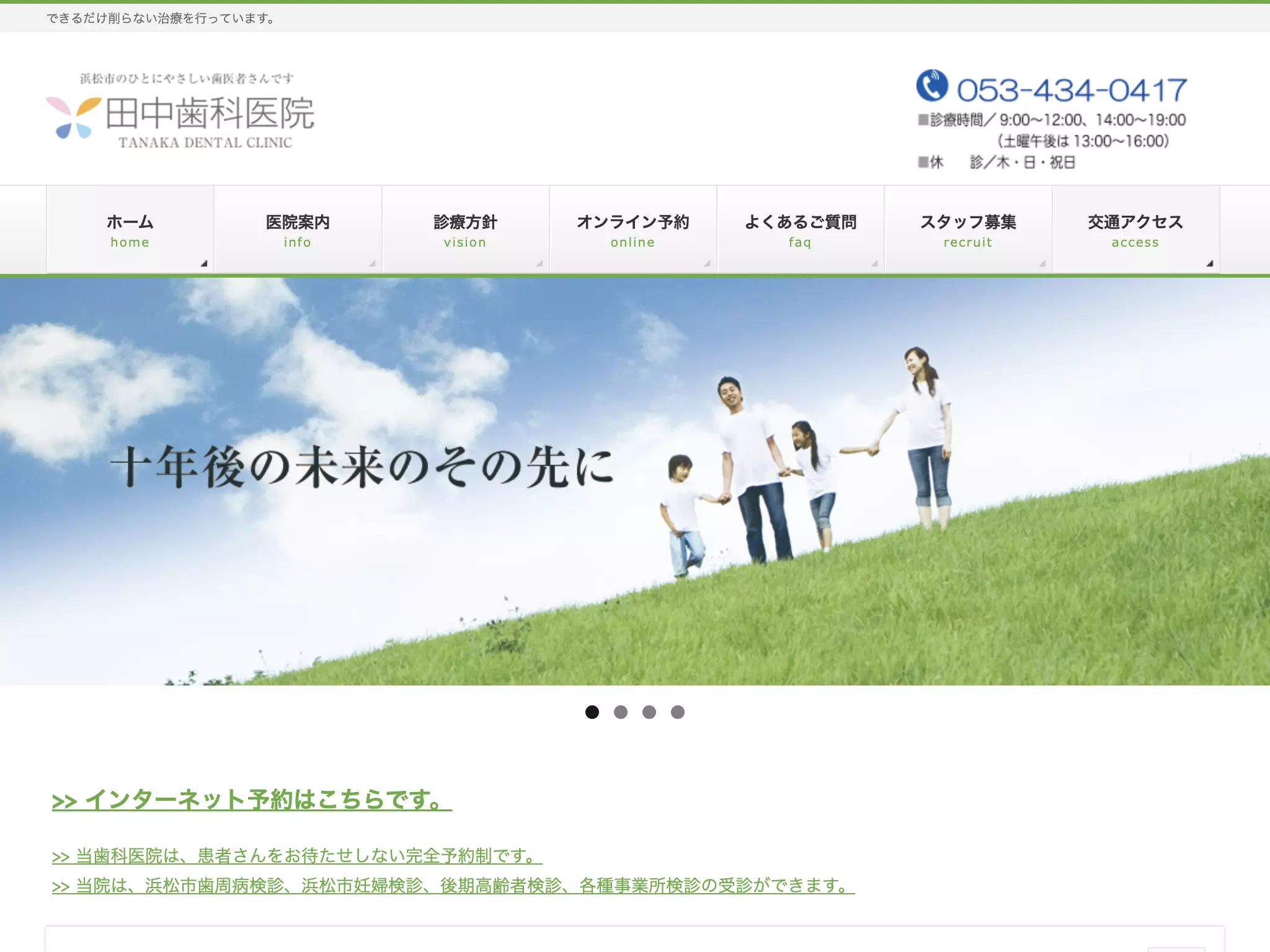Expand the 医院案内 submenu arrow
This screenshot has width=1270, height=952.
point(372,263)
